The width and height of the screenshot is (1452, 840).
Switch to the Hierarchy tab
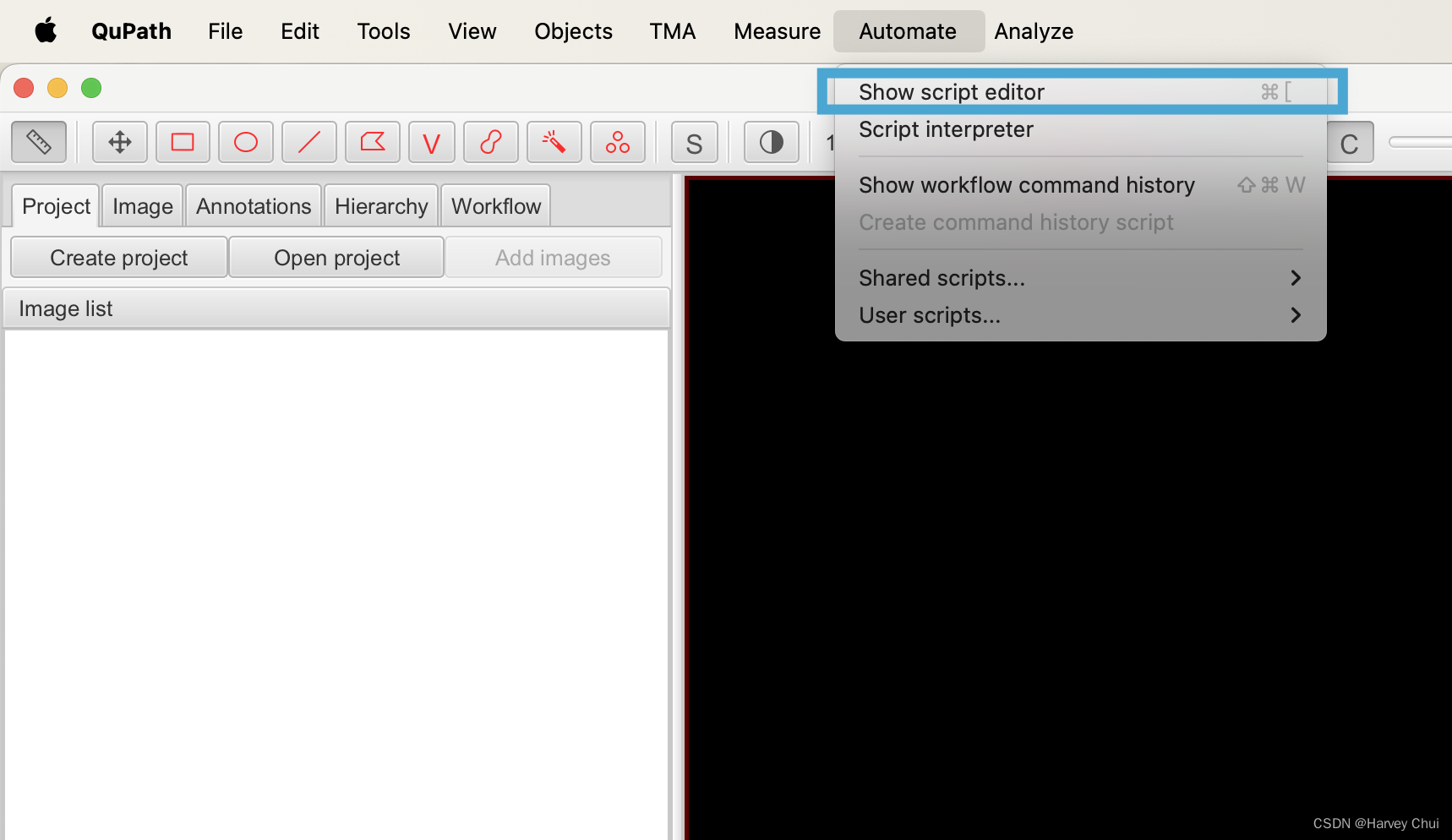(381, 206)
